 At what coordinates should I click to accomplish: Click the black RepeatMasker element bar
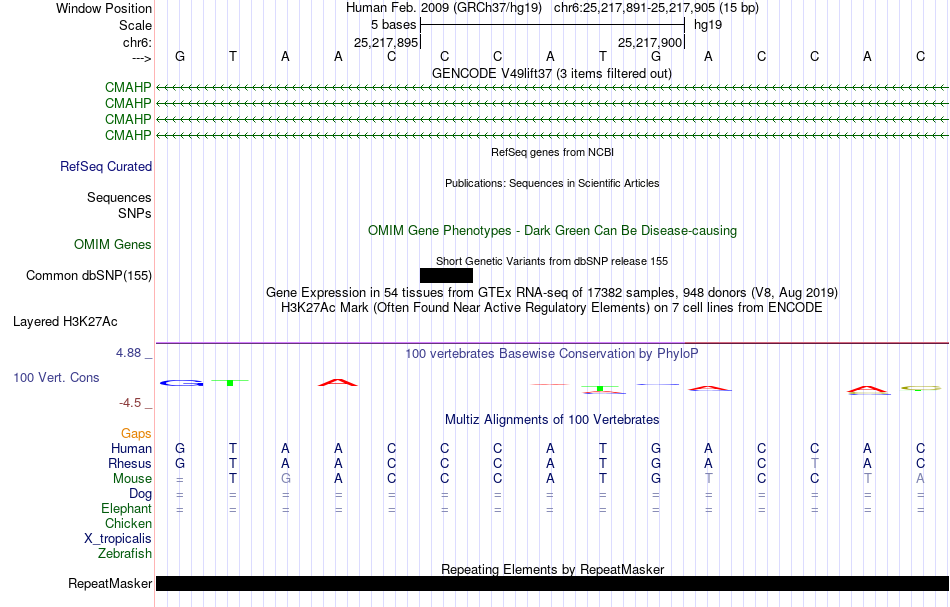click(x=552, y=583)
